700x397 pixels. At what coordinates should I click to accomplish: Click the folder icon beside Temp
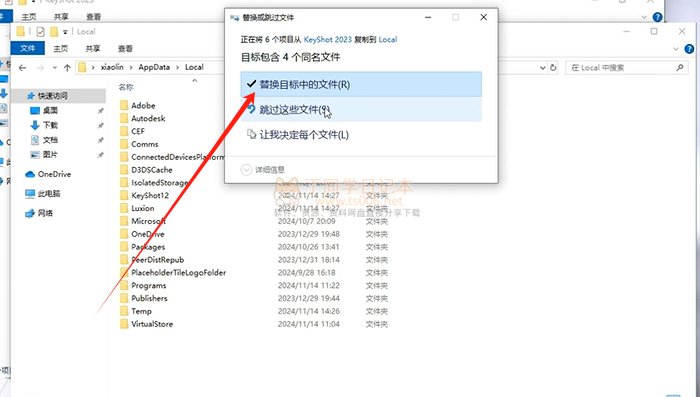[124, 311]
